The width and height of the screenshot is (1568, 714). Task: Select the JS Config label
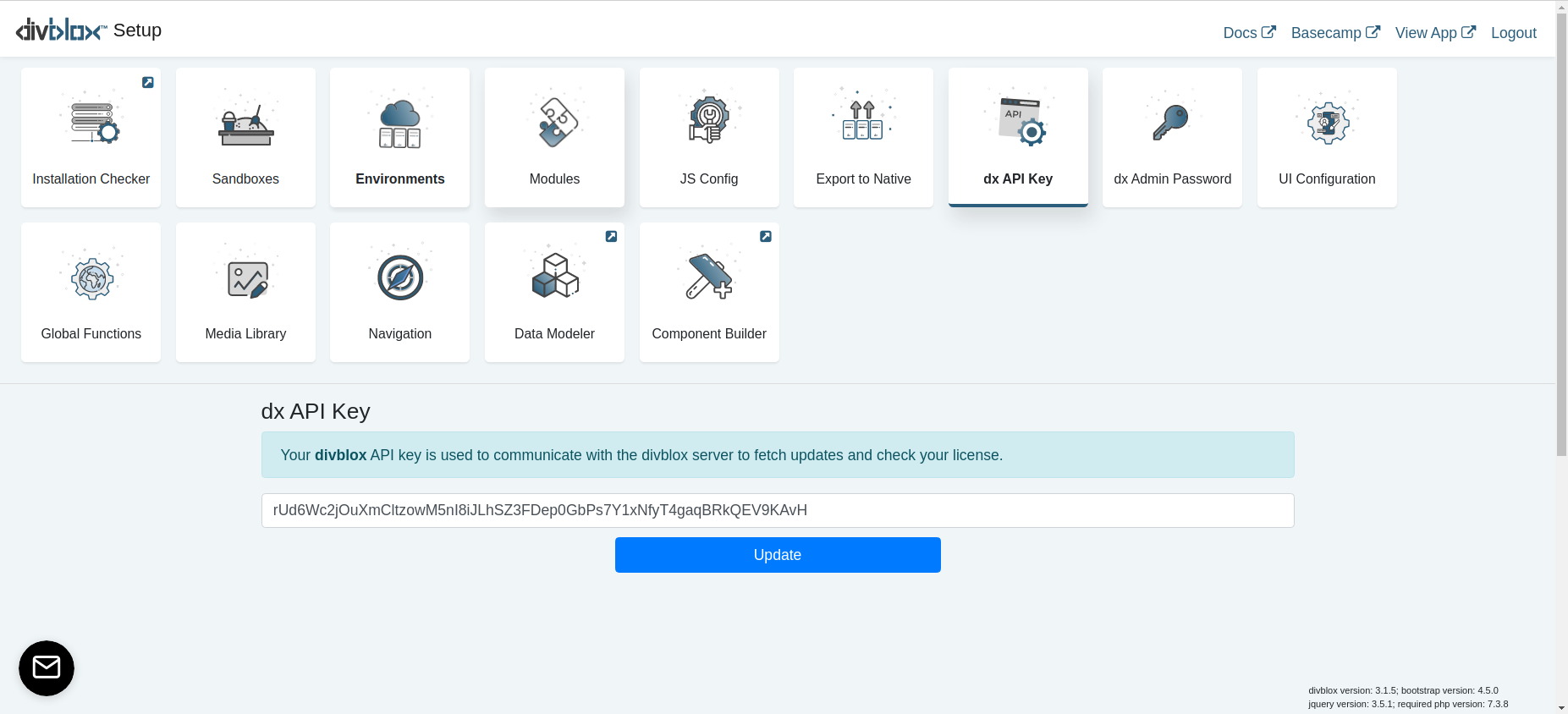[x=709, y=179]
